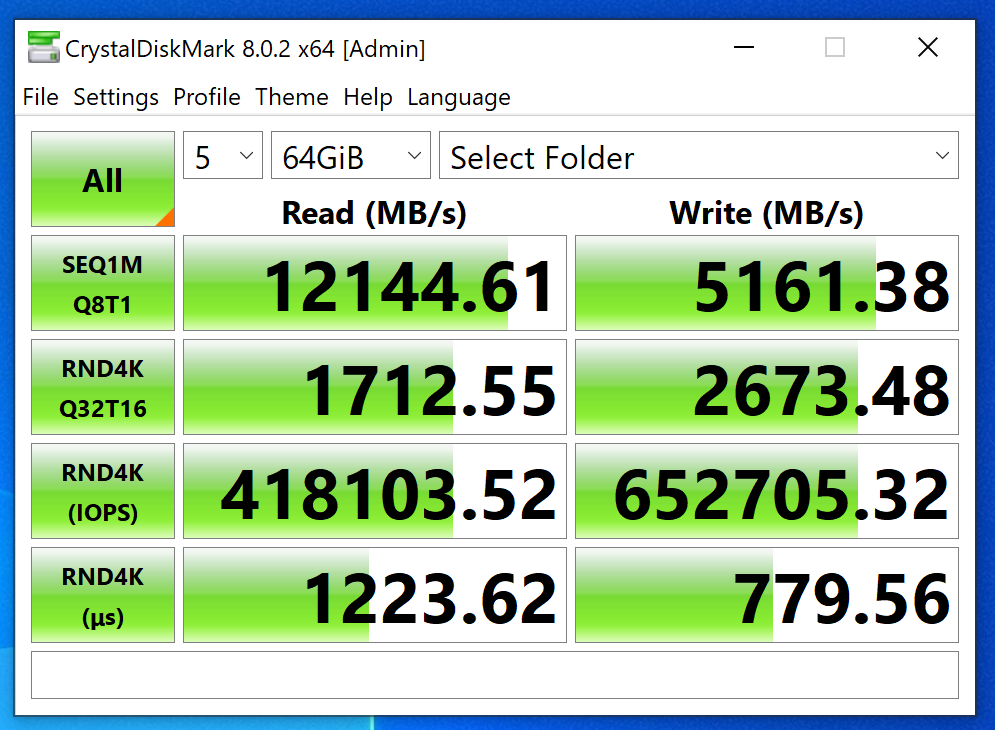995x730 pixels.
Task: Click the CrystalDiskMark app icon in title bar
Action: click(x=43, y=48)
